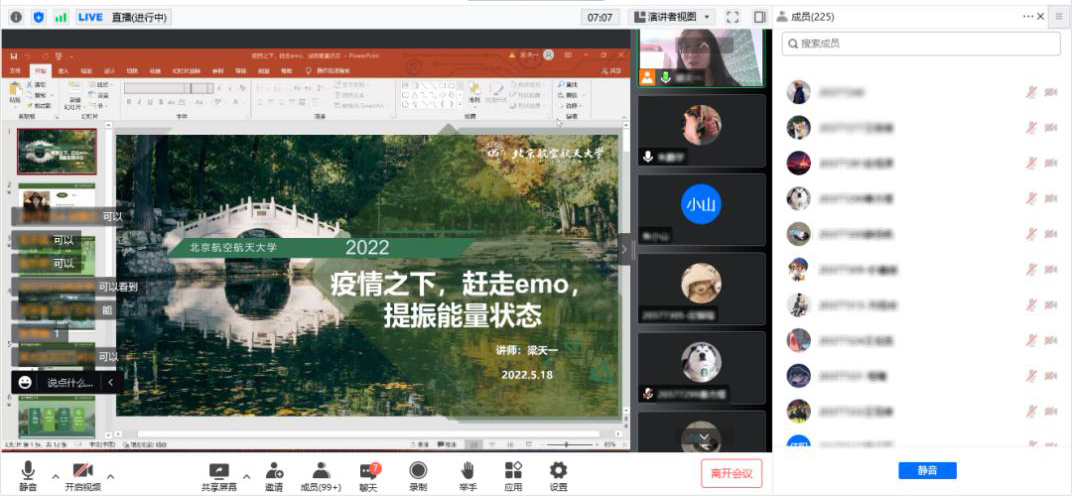Open the 应用 (Apps) icon
The width and height of the screenshot is (1072, 496).
pos(513,471)
